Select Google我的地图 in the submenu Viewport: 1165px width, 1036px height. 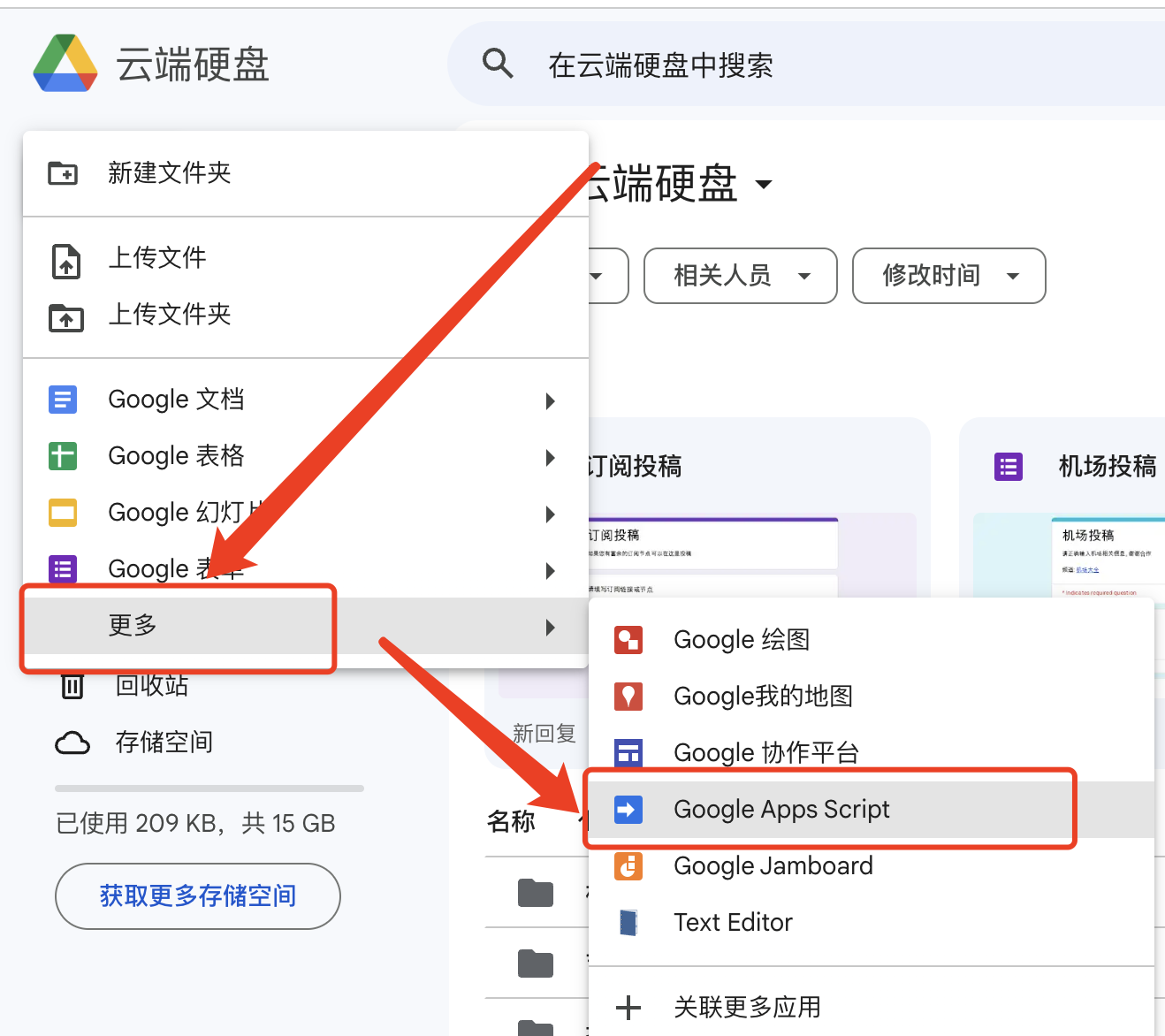pyautogui.click(x=764, y=696)
